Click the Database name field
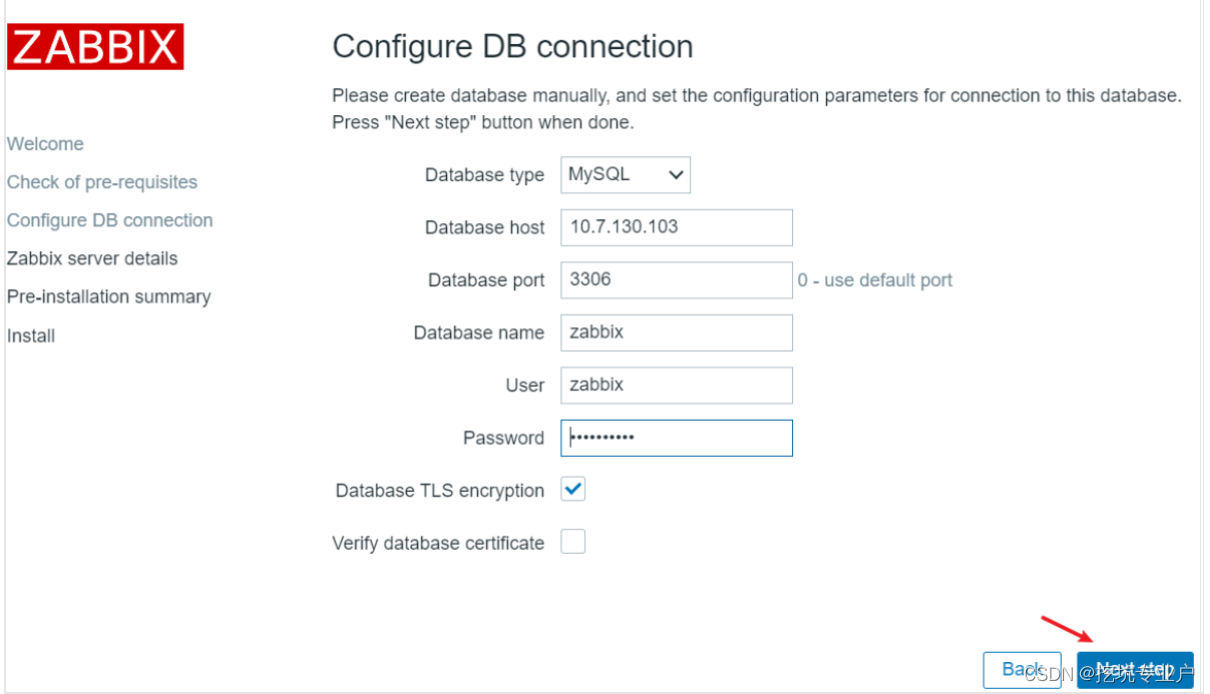The width and height of the screenshot is (1210, 694). (x=676, y=332)
